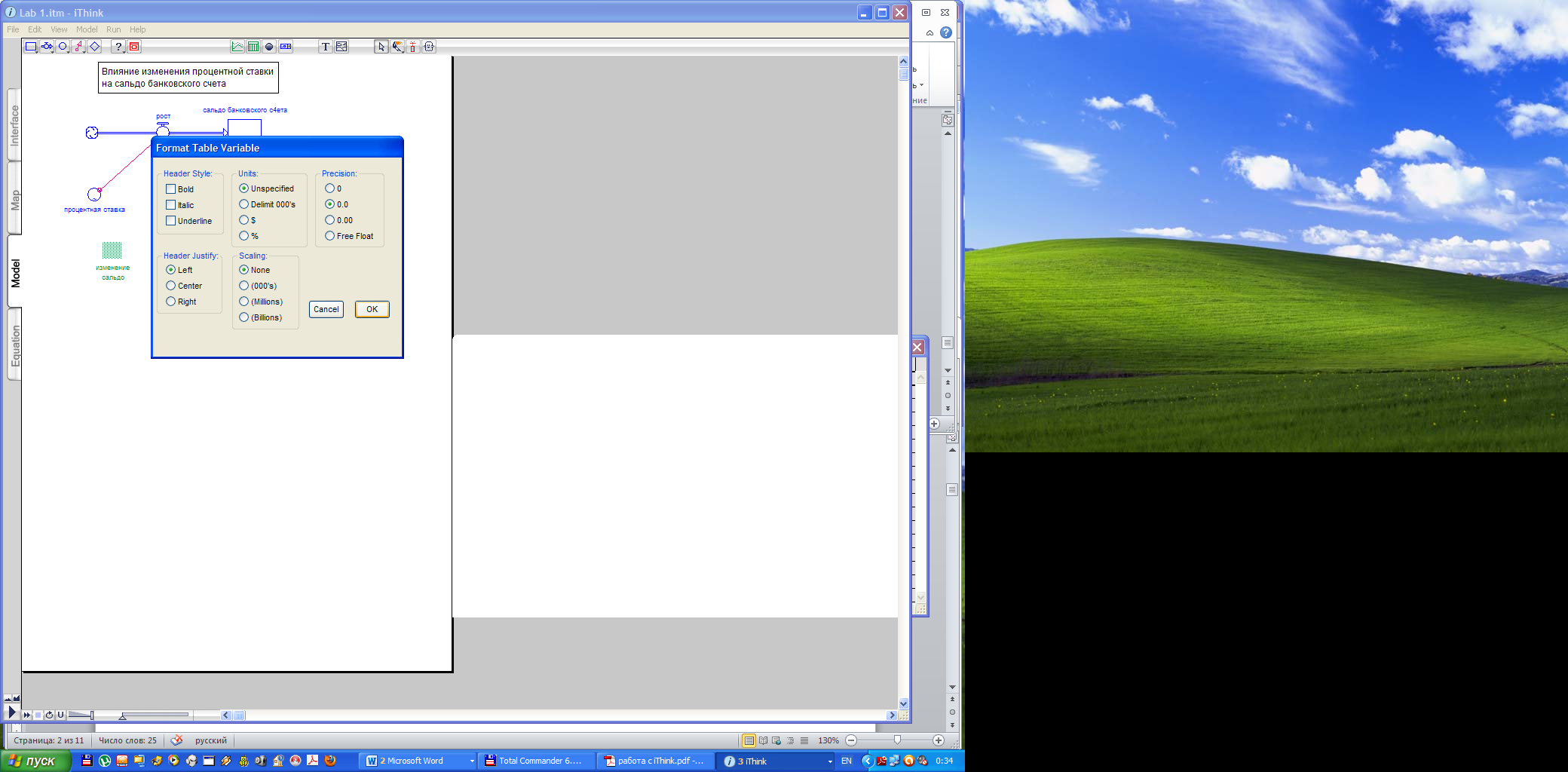Select the percent units option
This screenshot has height=772, width=1568.
pyautogui.click(x=243, y=236)
